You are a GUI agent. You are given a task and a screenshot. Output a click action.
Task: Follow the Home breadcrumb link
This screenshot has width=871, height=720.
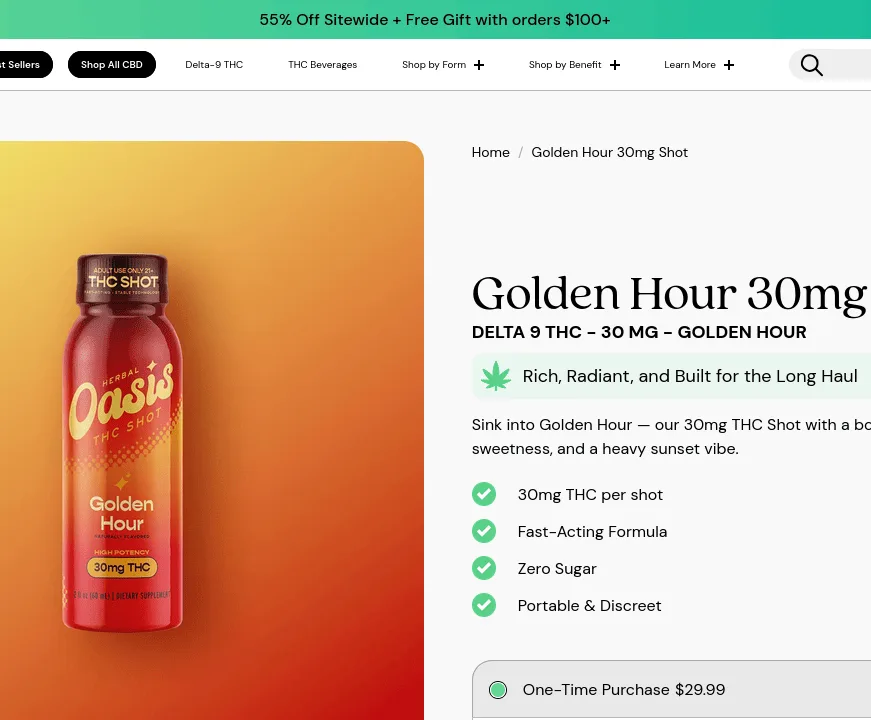(x=490, y=152)
